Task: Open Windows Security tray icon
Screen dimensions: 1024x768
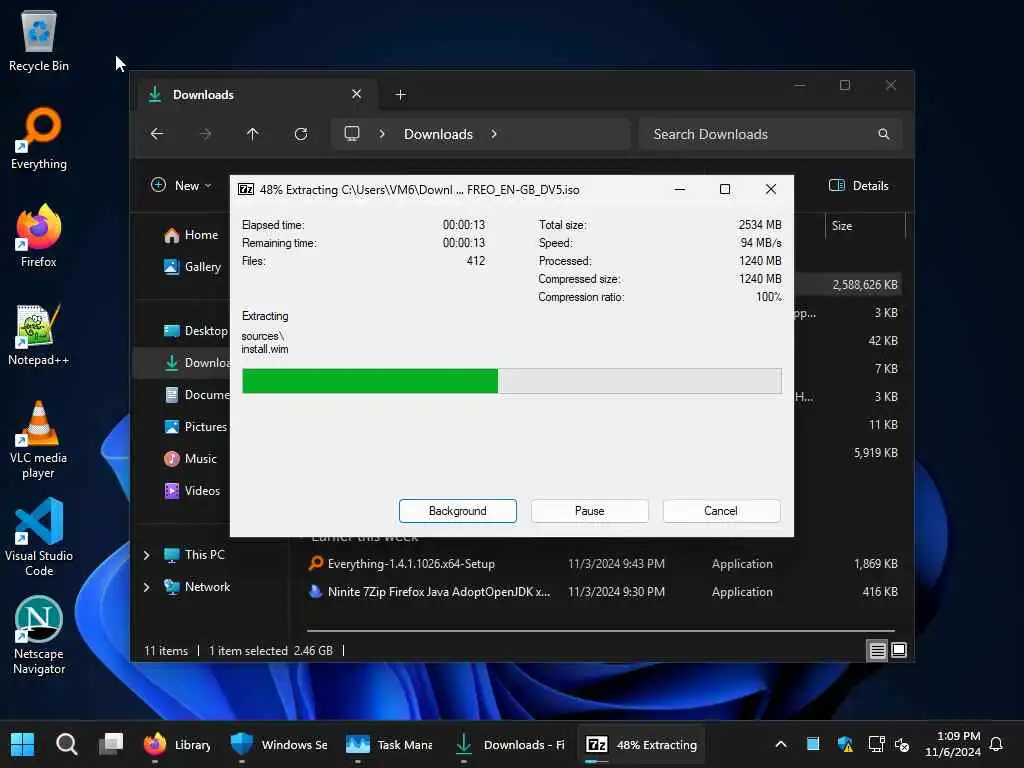Action: click(x=844, y=744)
